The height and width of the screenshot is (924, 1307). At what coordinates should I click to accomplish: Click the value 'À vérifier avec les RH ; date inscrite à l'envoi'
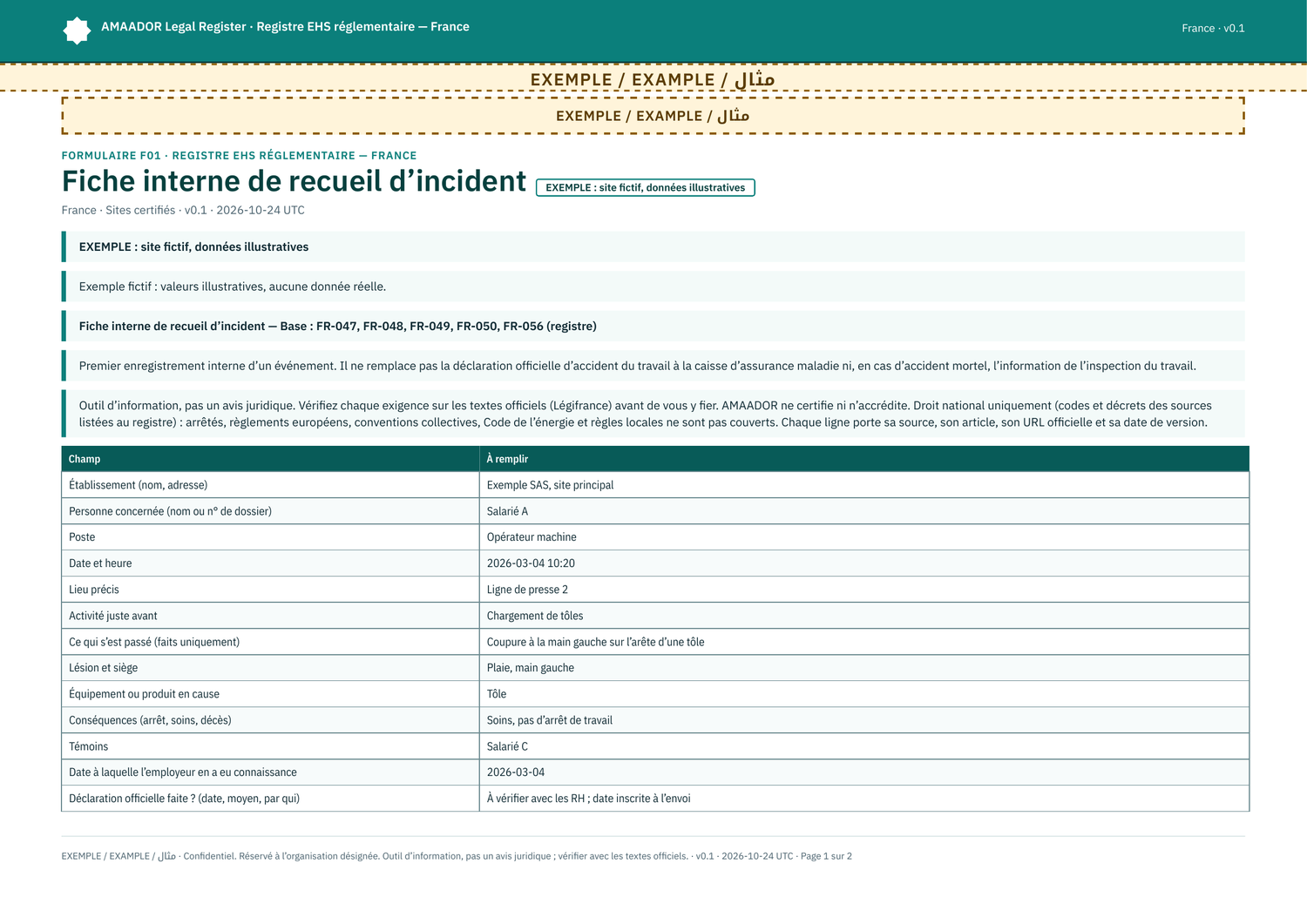(589, 799)
